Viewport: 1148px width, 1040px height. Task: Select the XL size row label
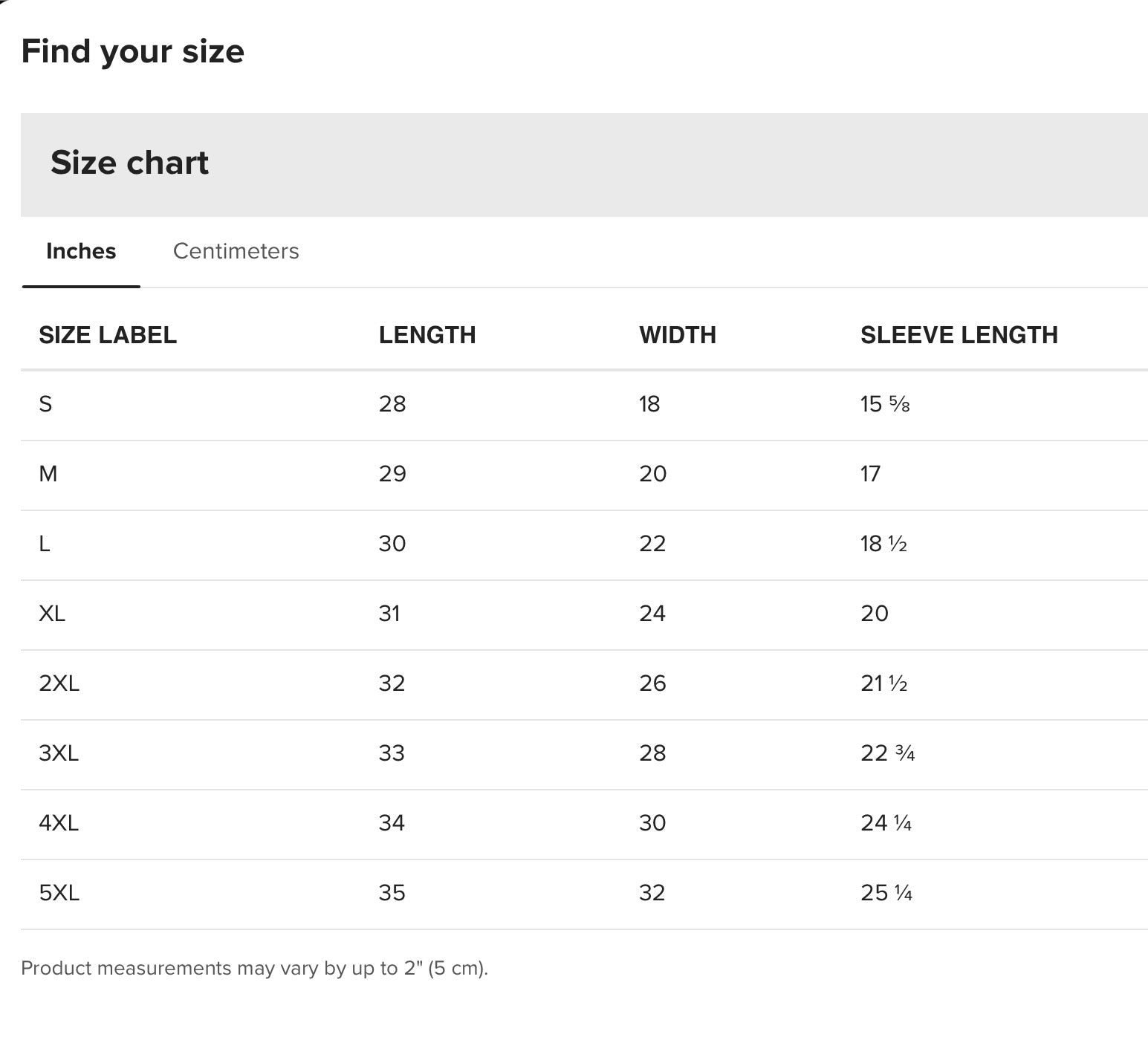pyautogui.click(x=52, y=614)
